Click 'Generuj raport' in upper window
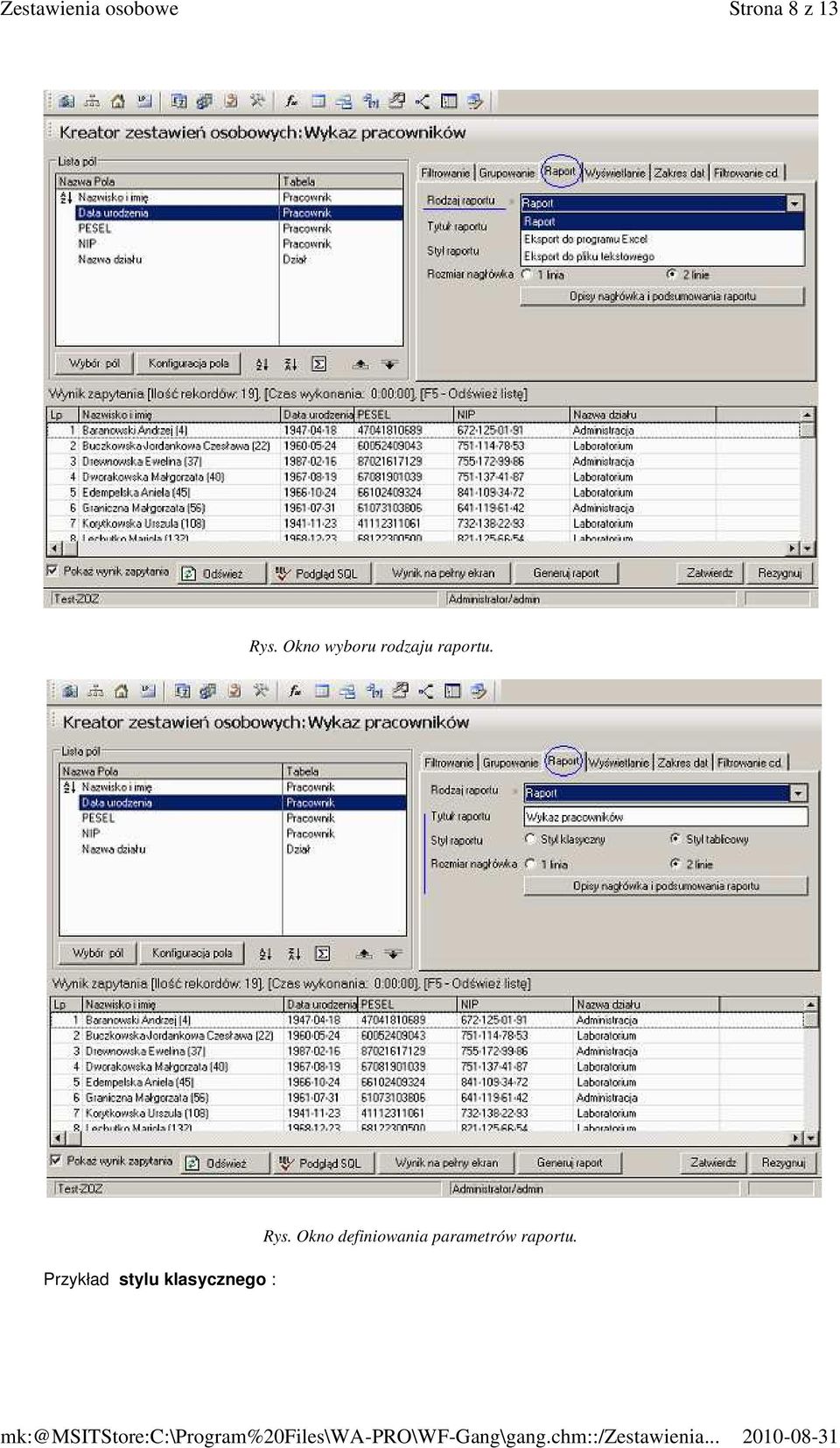The image size is (840, 1448). point(566,573)
